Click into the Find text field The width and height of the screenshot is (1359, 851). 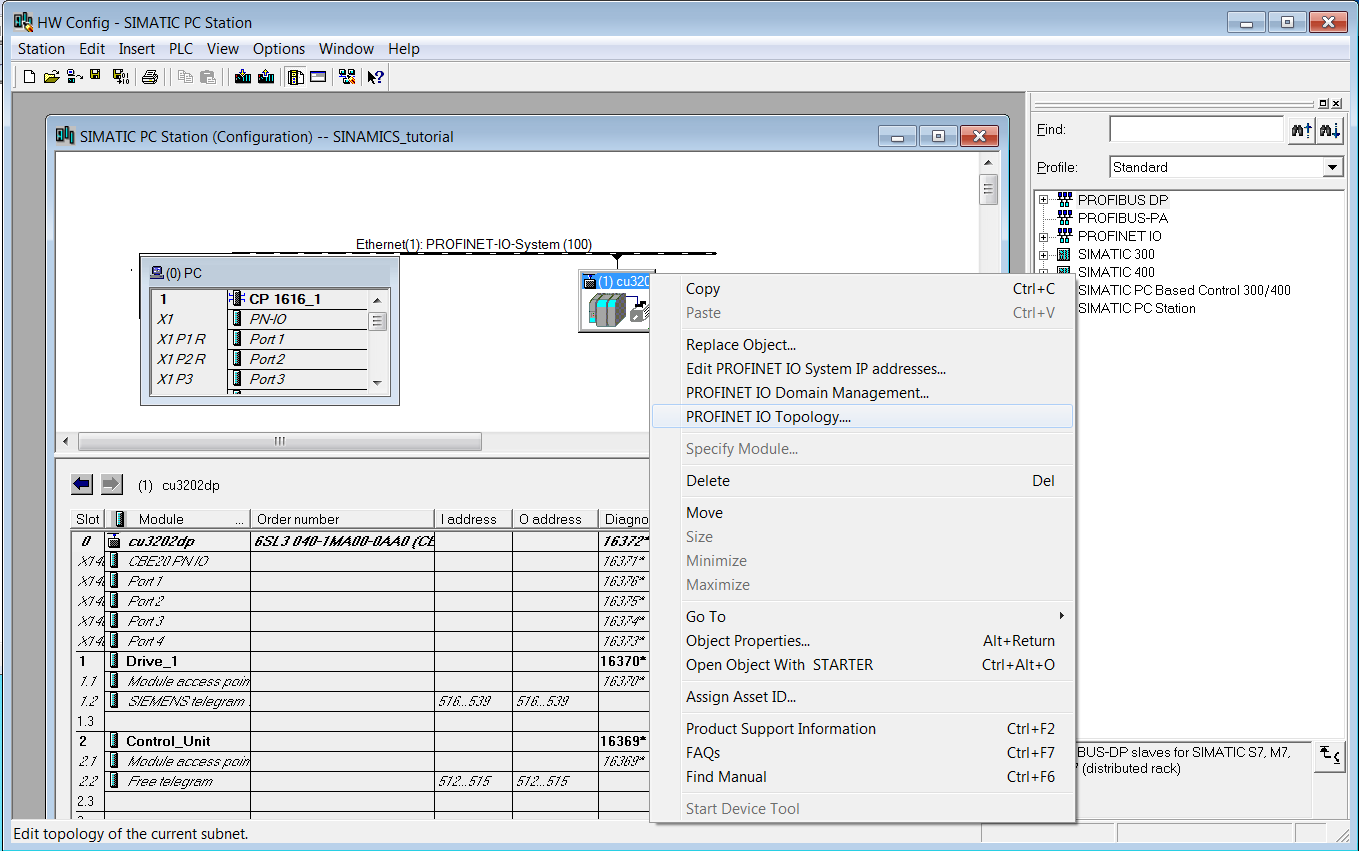pyautogui.click(x=1196, y=129)
